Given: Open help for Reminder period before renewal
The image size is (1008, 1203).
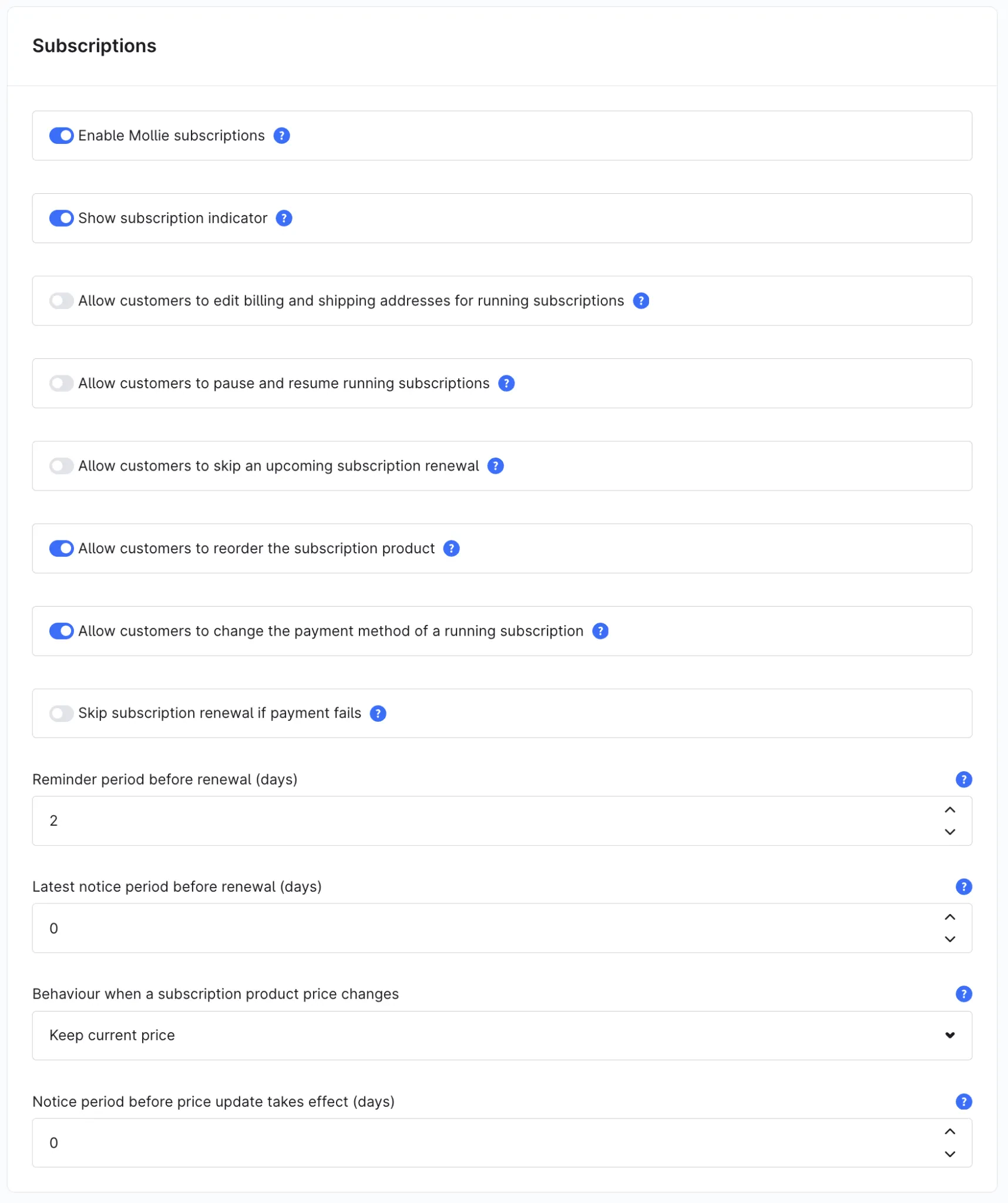Looking at the screenshot, I should 963,779.
